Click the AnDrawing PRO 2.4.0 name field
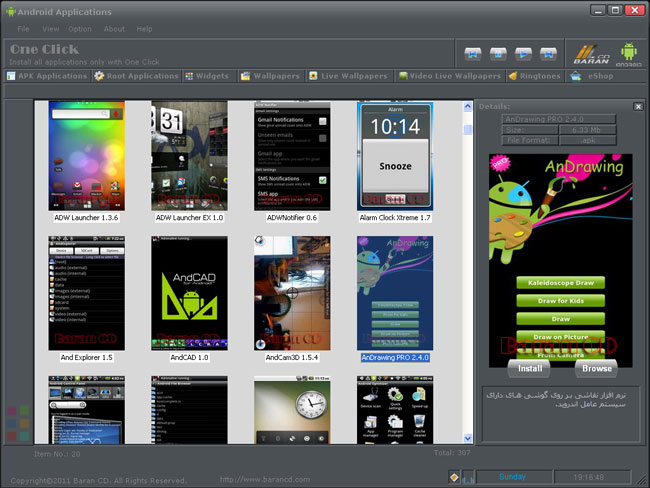Image resolution: width=650 pixels, height=488 pixels. click(x=558, y=119)
